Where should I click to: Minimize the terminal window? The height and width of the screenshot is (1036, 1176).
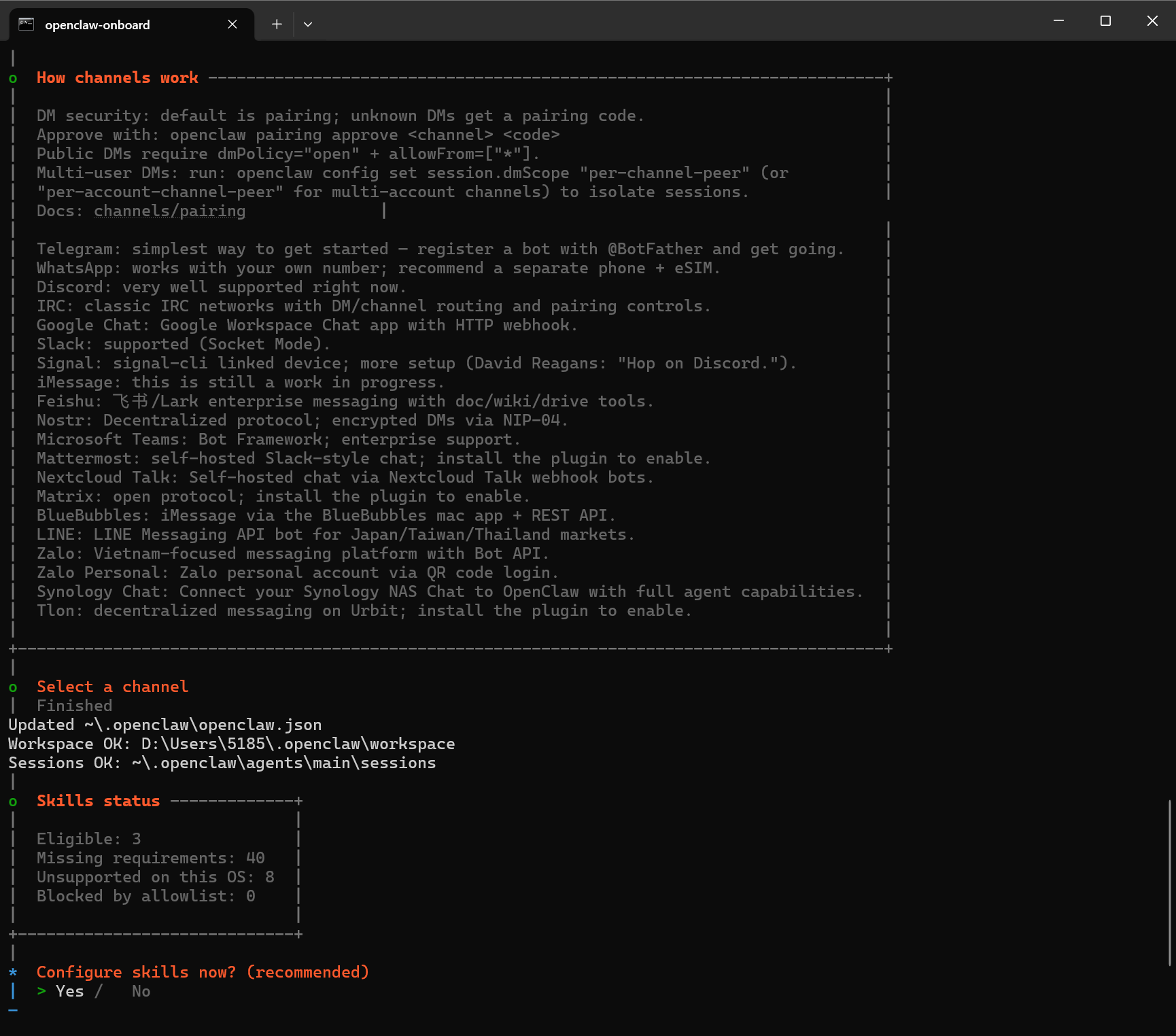[1058, 21]
